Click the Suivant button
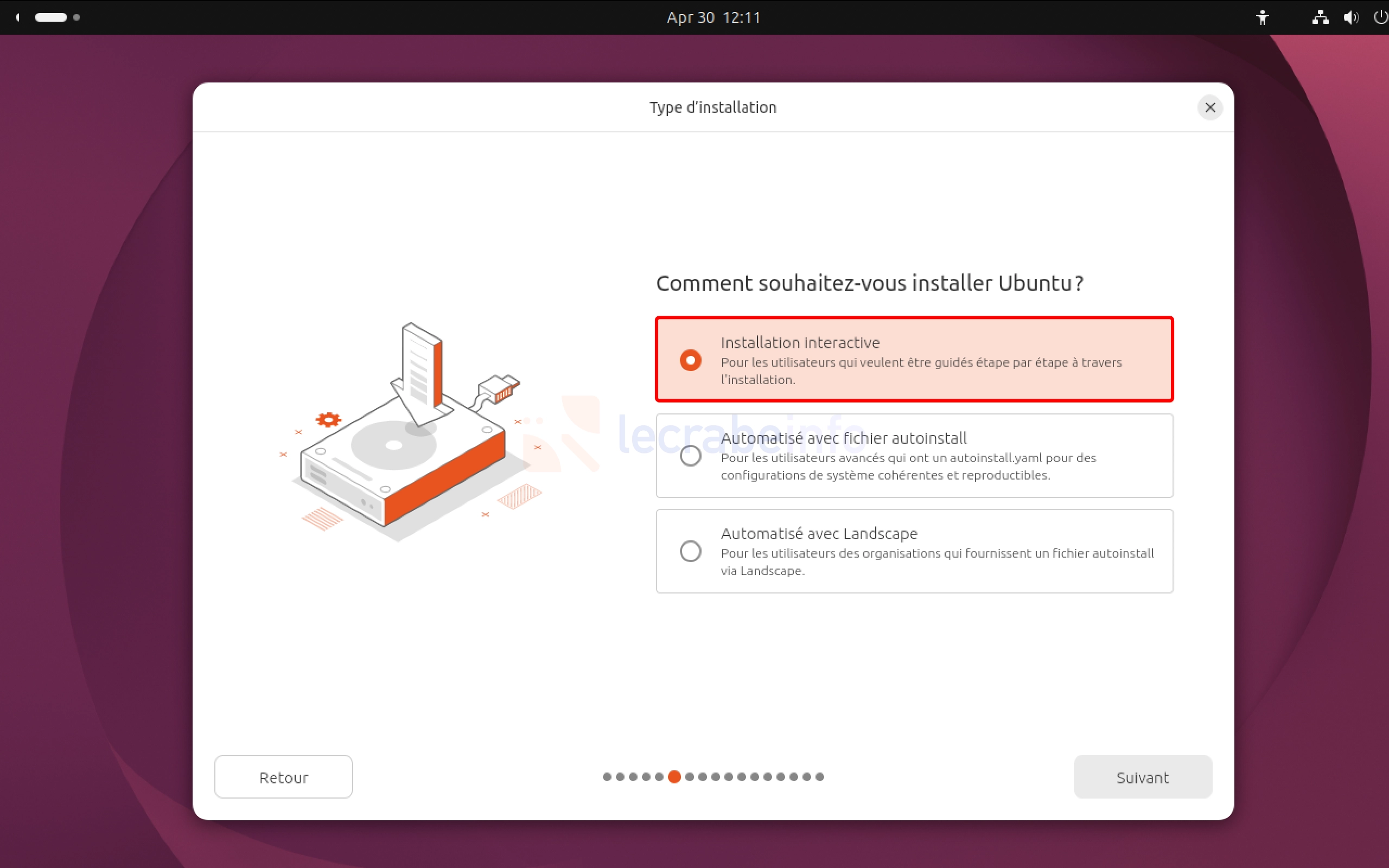Image resolution: width=1389 pixels, height=868 pixels. tap(1143, 777)
